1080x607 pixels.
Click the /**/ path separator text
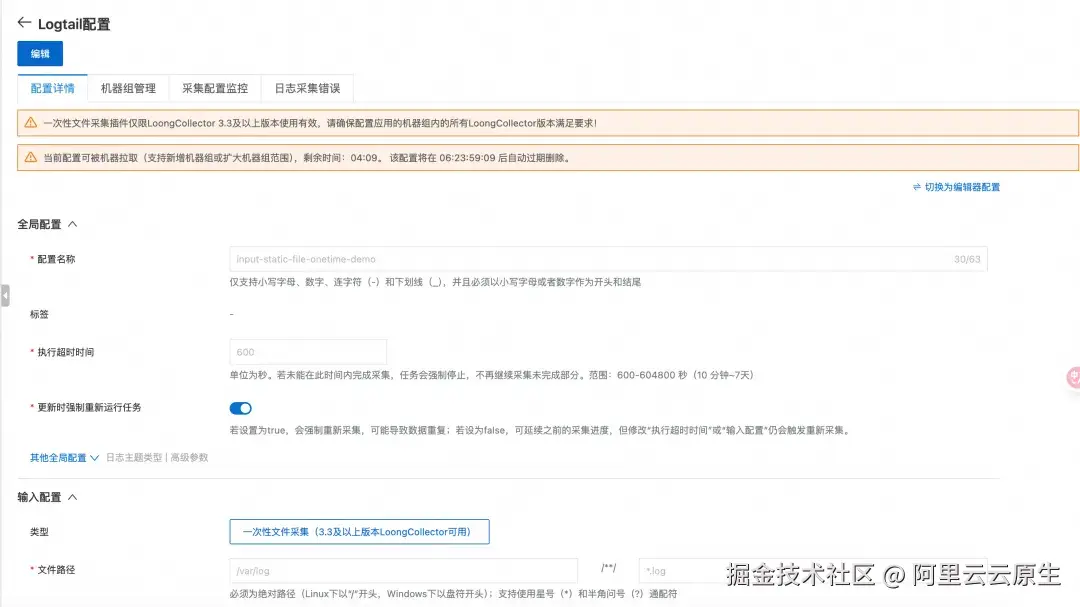pos(608,568)
